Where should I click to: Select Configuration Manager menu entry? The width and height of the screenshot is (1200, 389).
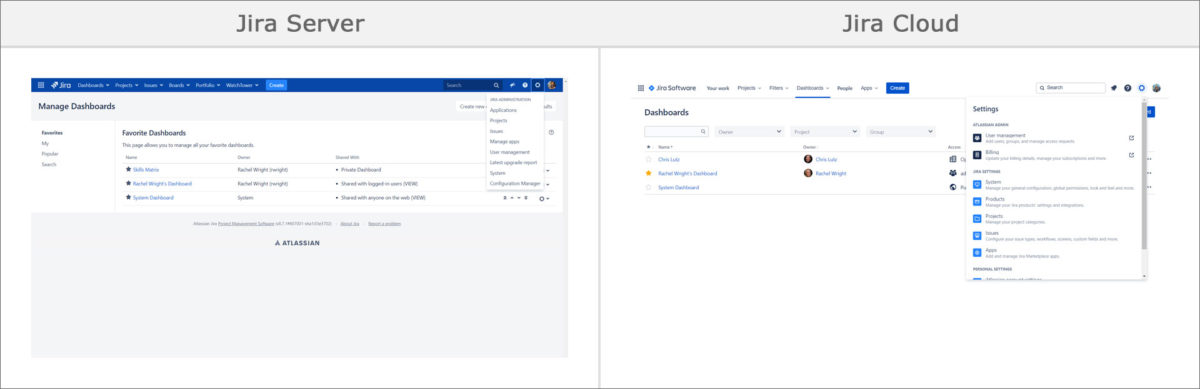(515, 183)
